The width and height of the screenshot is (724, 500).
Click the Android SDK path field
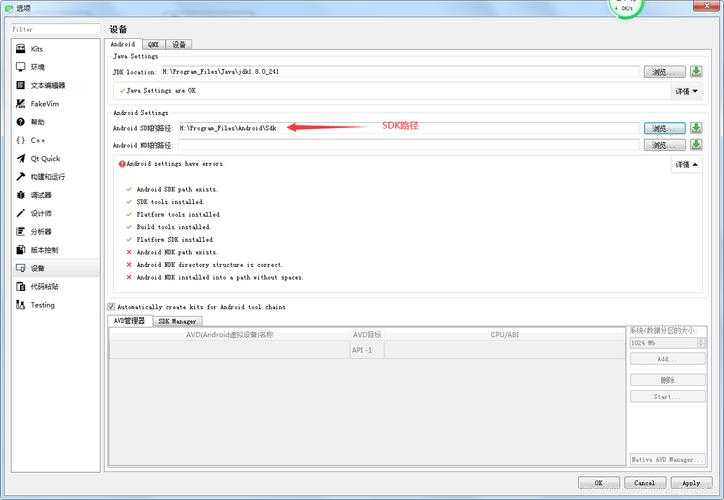[409, 128]
